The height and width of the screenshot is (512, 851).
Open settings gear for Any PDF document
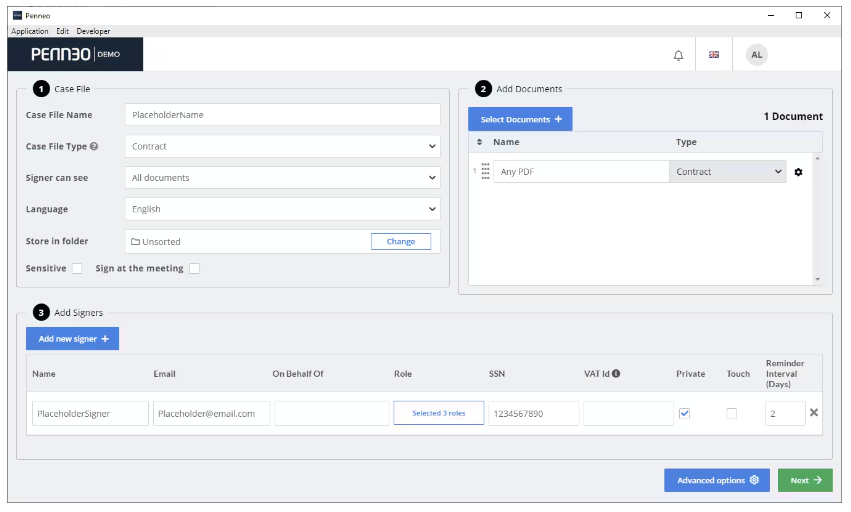798,172
